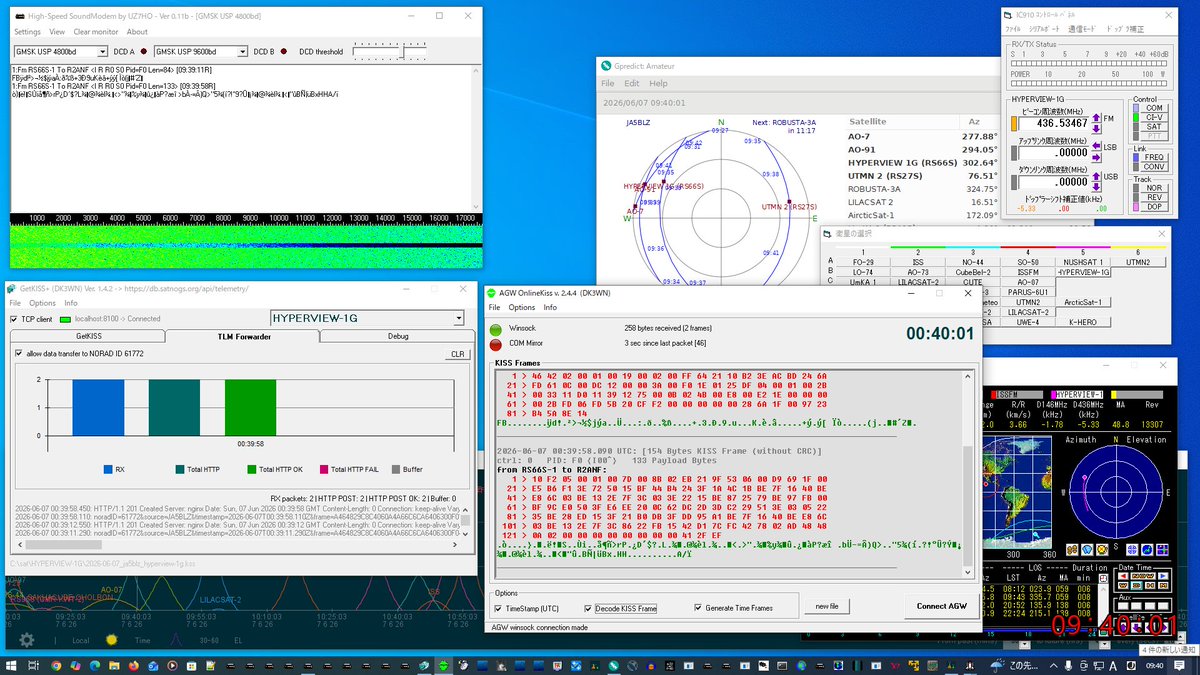
Task: Click the uplink frequency field in IC910 panel
Action: [x=1054, y=153]
